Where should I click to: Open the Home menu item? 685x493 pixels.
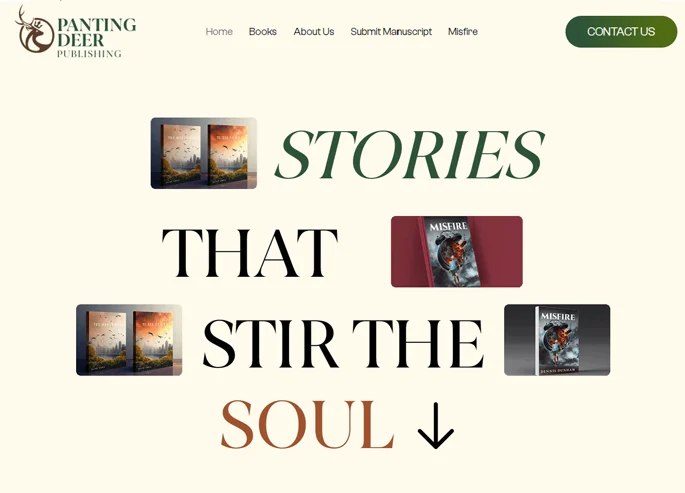click(x=219, y=31)
